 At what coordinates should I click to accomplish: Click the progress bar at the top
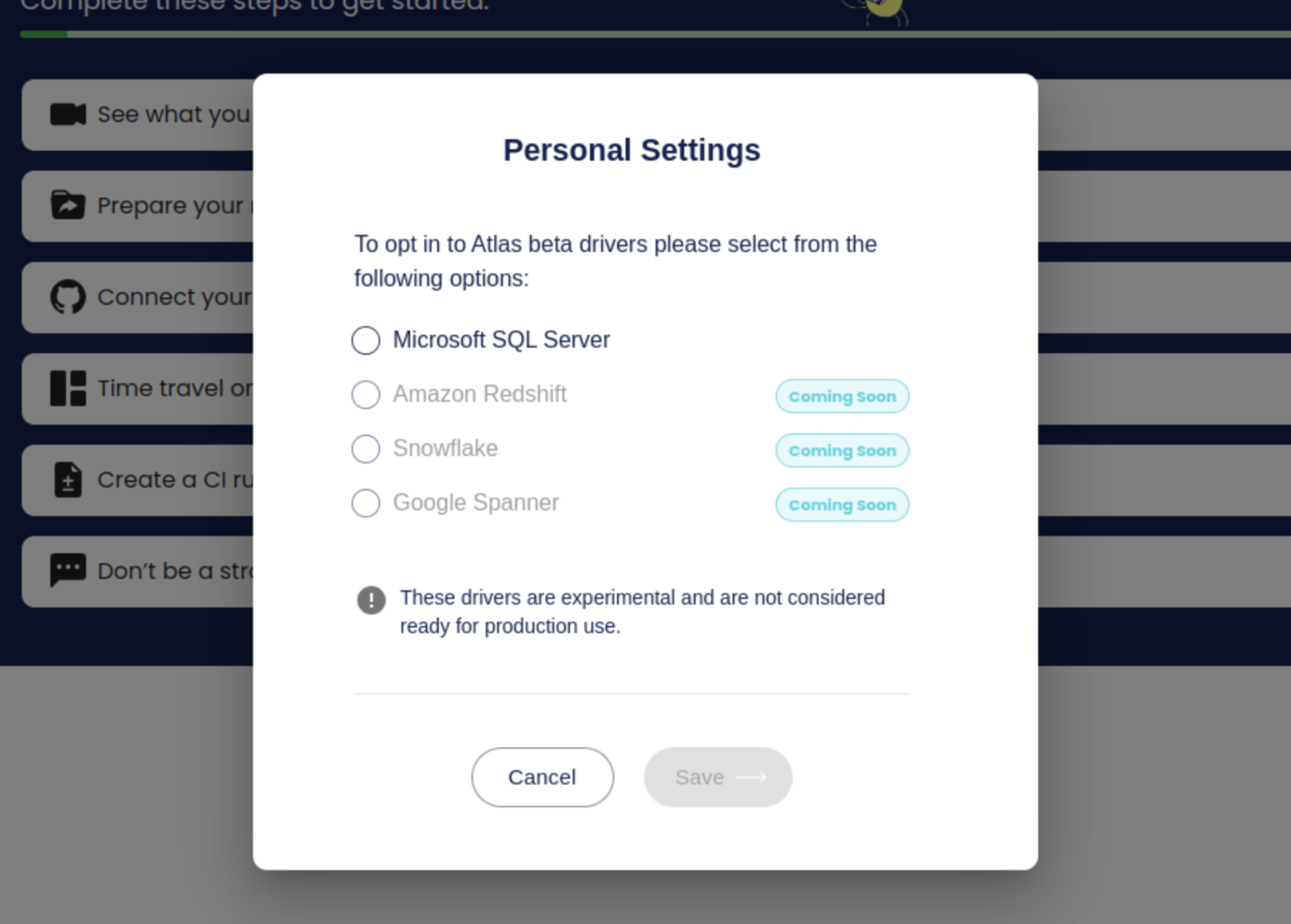click(x=645, y=35)
